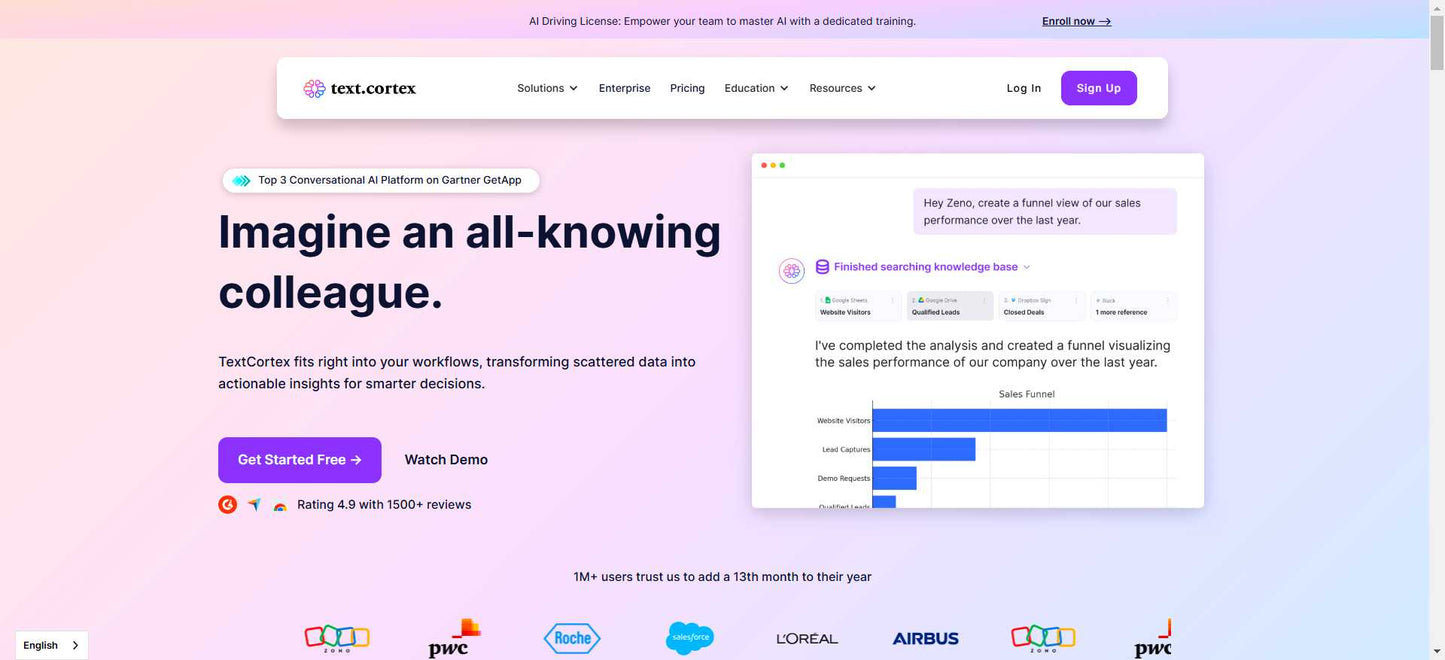The image size is (1445, 660).
Task: Click the Zeno assistant avatar icon
Action: [792, 270]
